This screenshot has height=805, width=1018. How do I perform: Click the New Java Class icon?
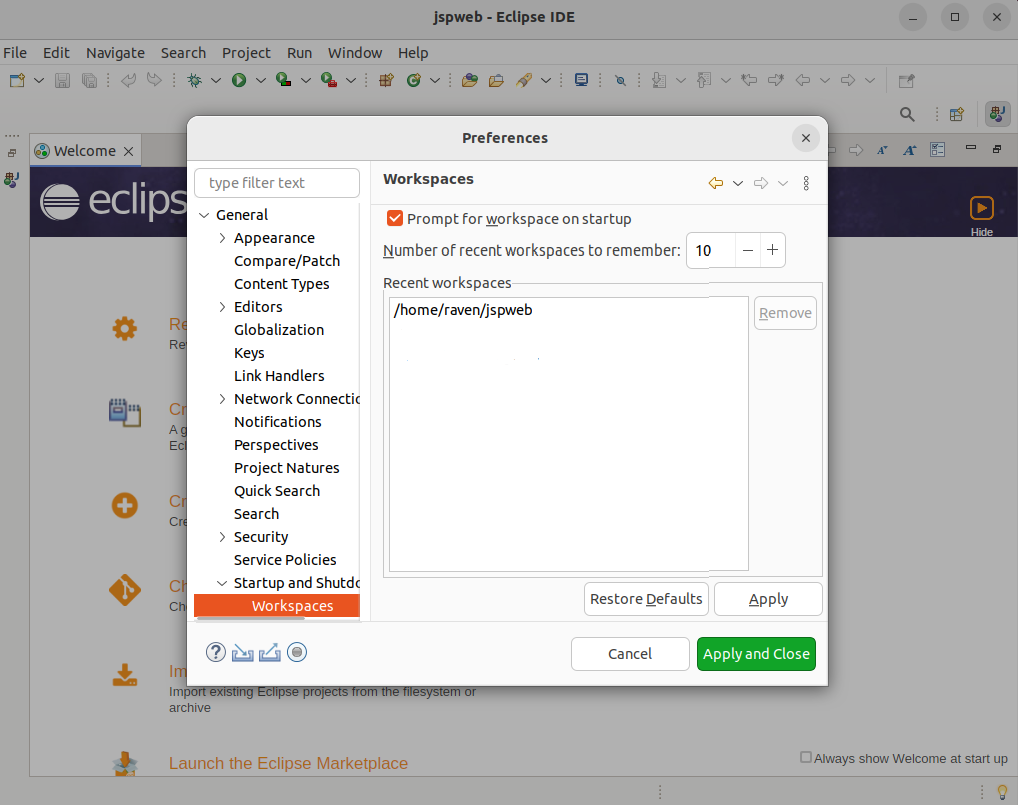[x=414, y=80]
